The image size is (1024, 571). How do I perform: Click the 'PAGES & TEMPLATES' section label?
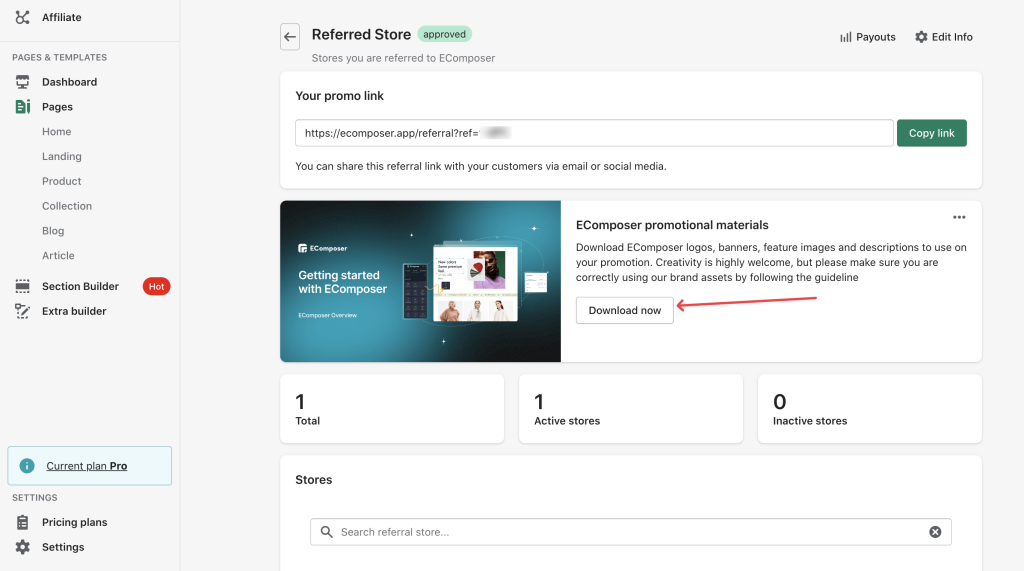click(x=59, y=57)
